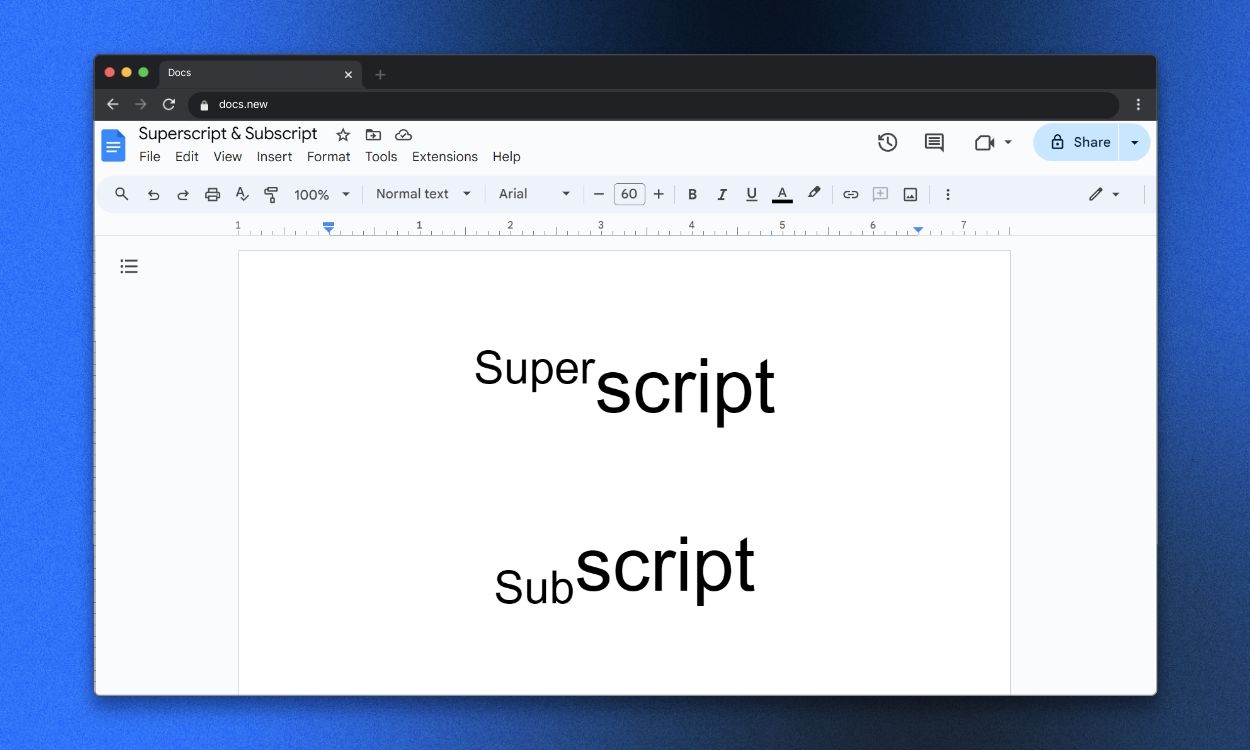Click script after Sub in document
1250x750 pixels.
click(665, 568)
